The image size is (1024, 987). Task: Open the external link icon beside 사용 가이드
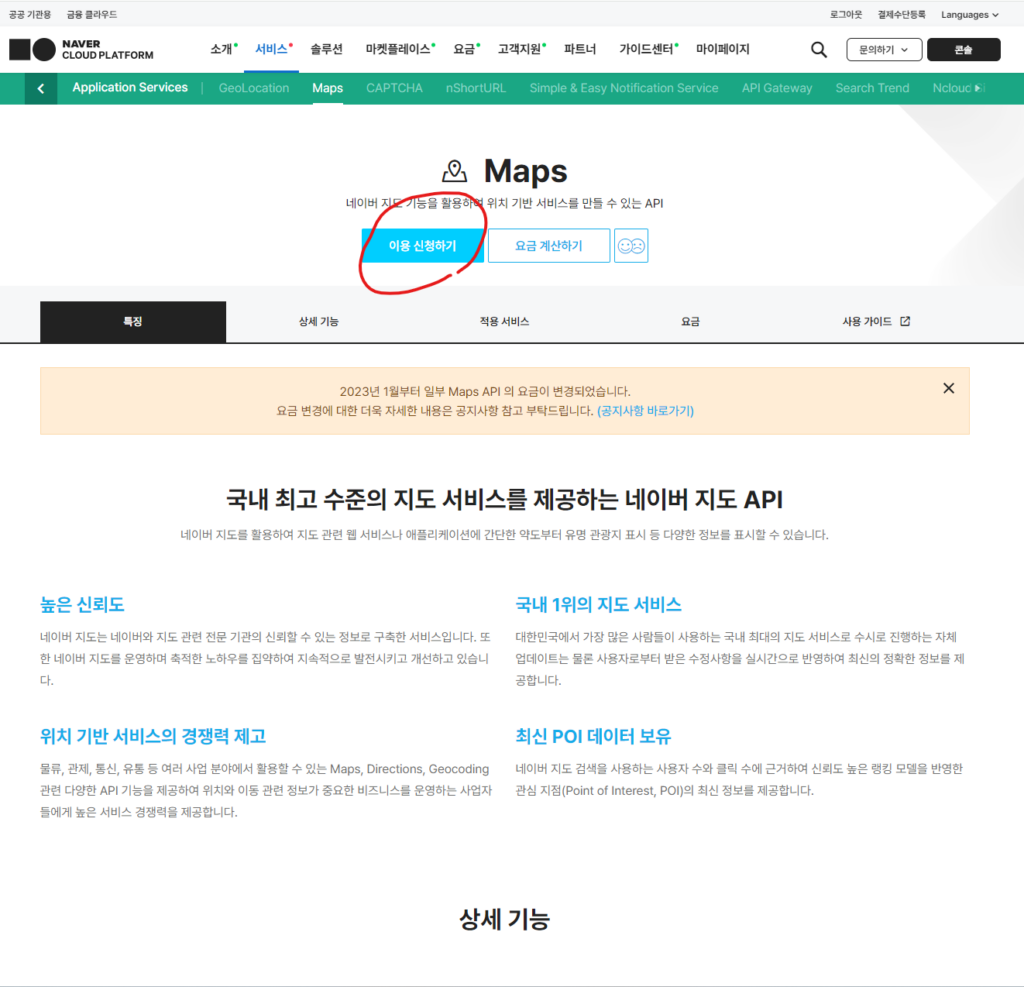[x=905, y=321]
